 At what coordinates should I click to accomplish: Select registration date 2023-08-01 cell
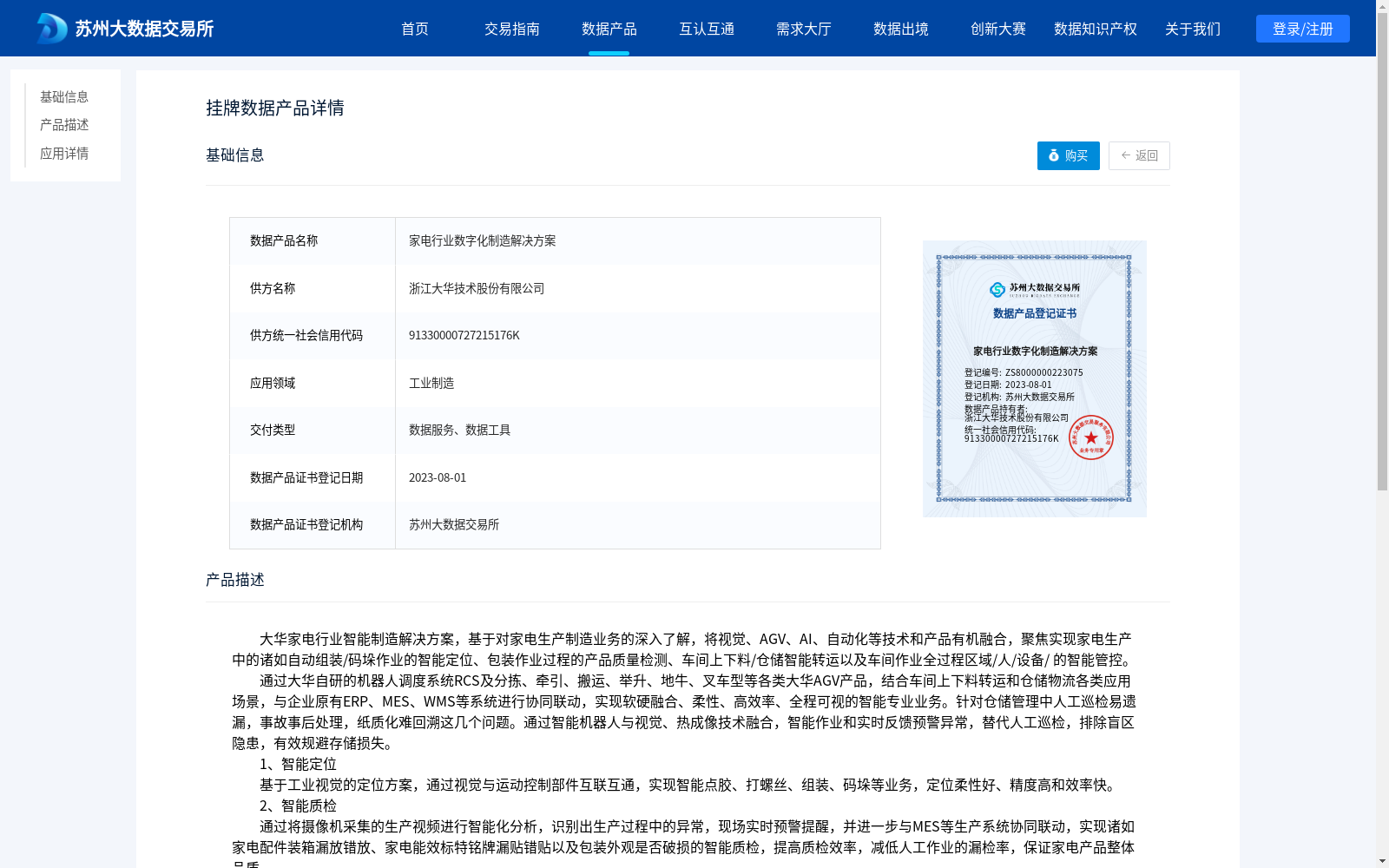(637, 477)
